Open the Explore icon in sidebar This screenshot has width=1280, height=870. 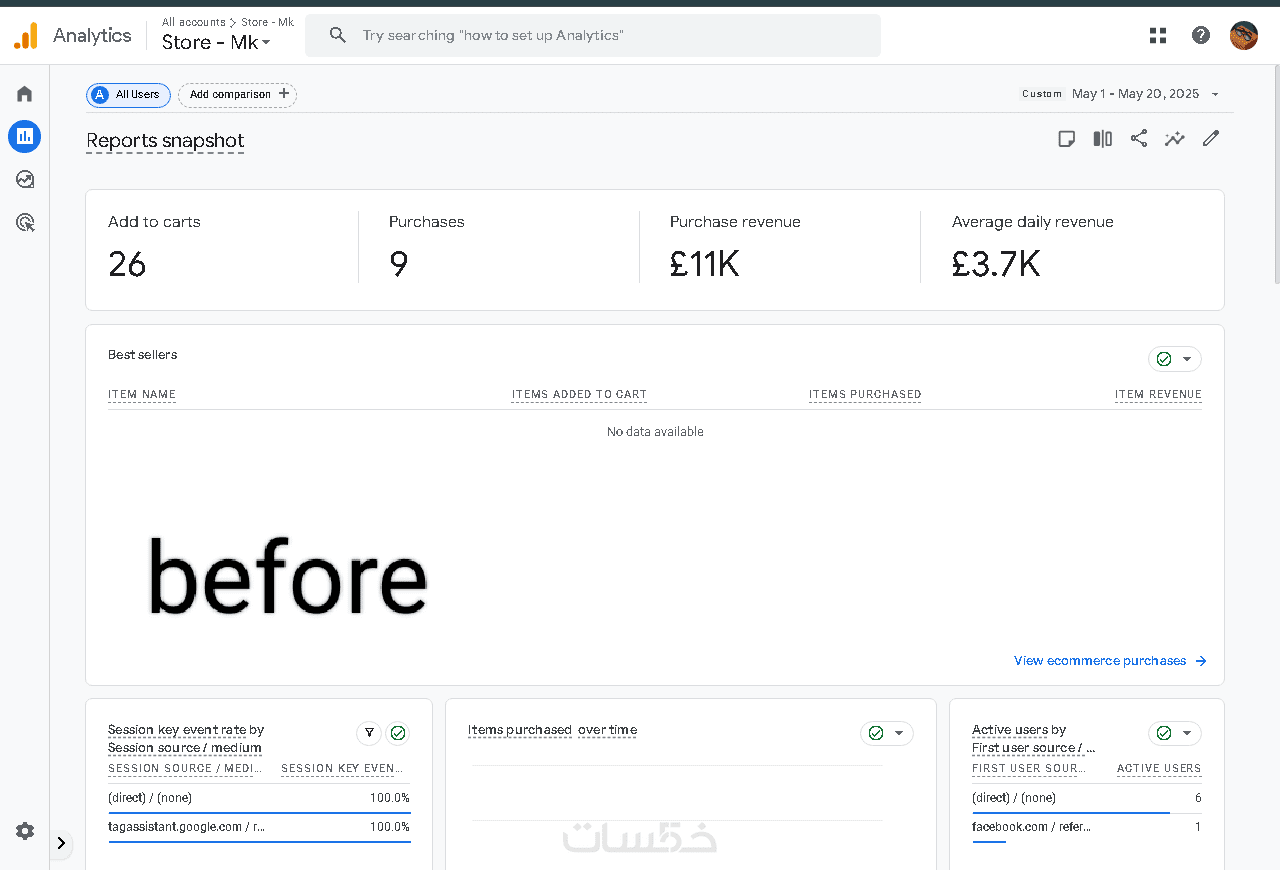click(x=24, y=179)
